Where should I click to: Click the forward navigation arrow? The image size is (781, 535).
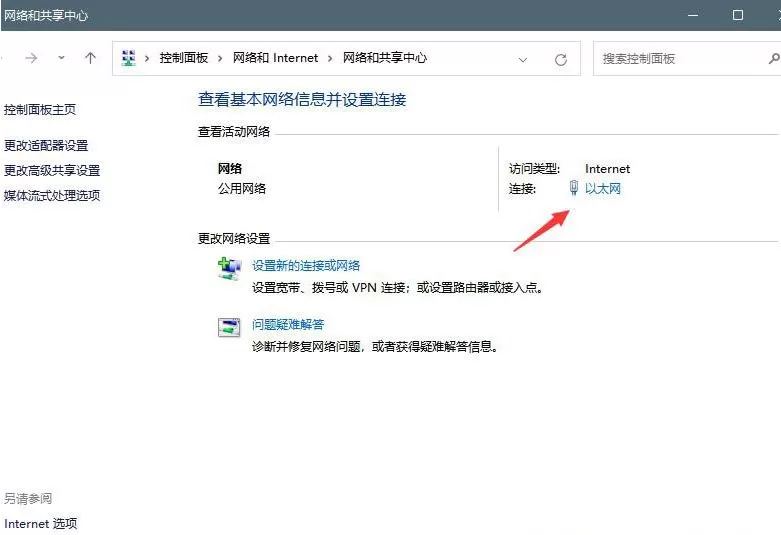[31, 58]
